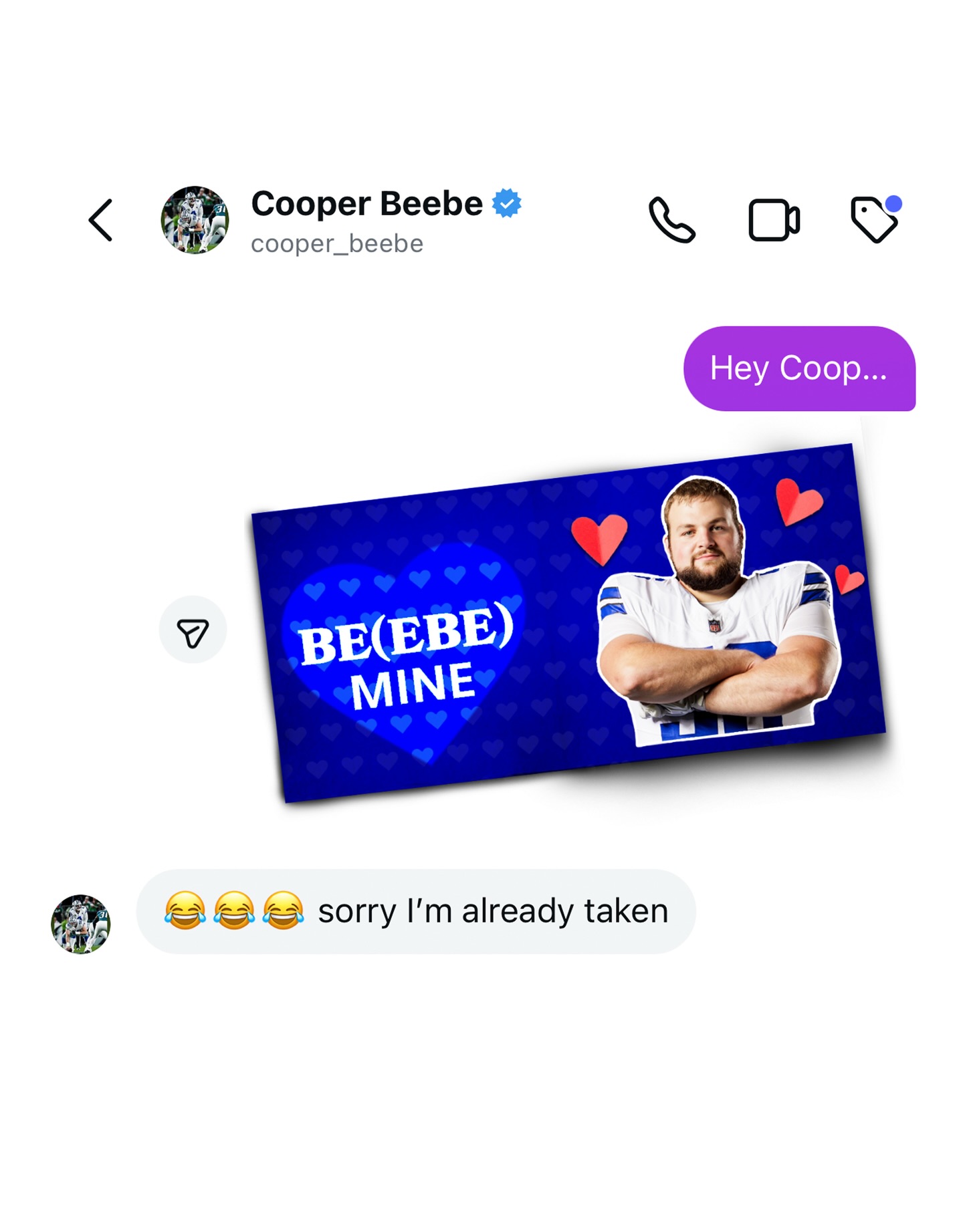Tap the small avatar beside the reply
Screen dimensions: 963x1232
(x=80, y=924)
